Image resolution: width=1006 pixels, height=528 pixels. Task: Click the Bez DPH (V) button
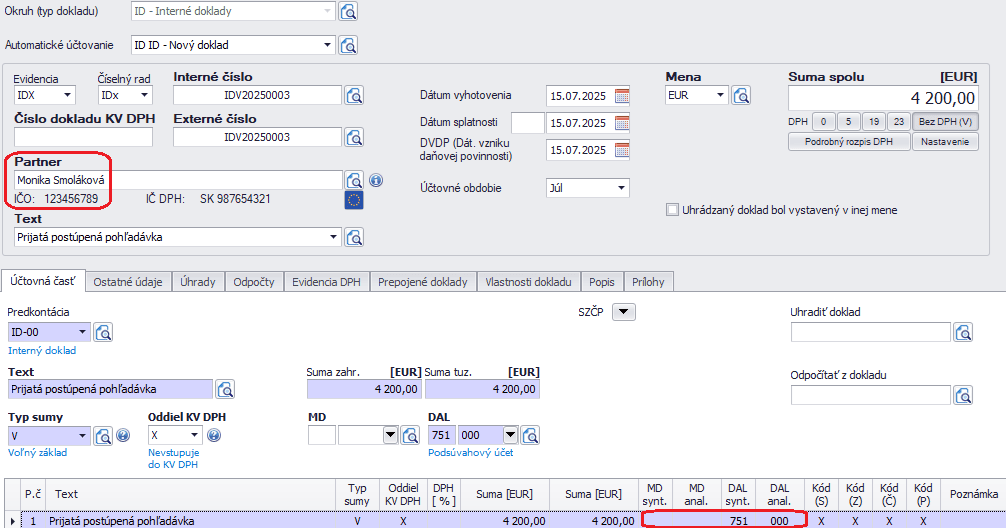coord(945,122)
